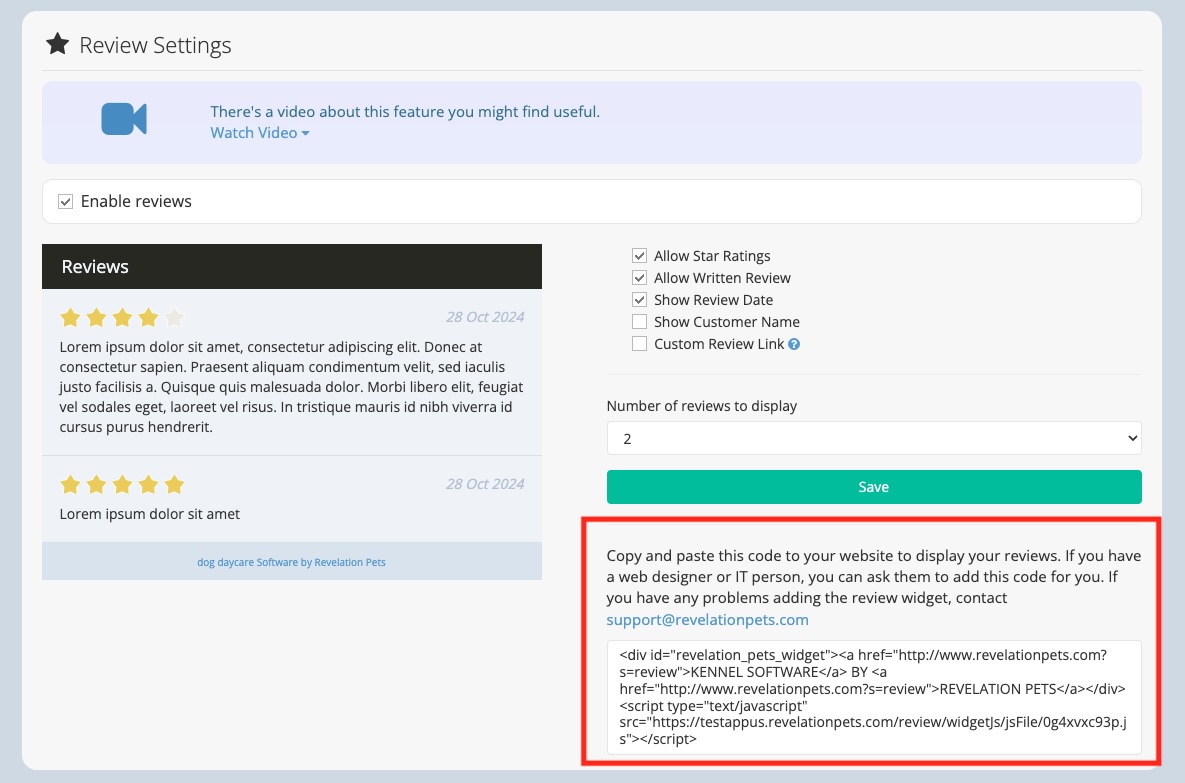Enable Show Customer Name checkbox

(639, 321)
